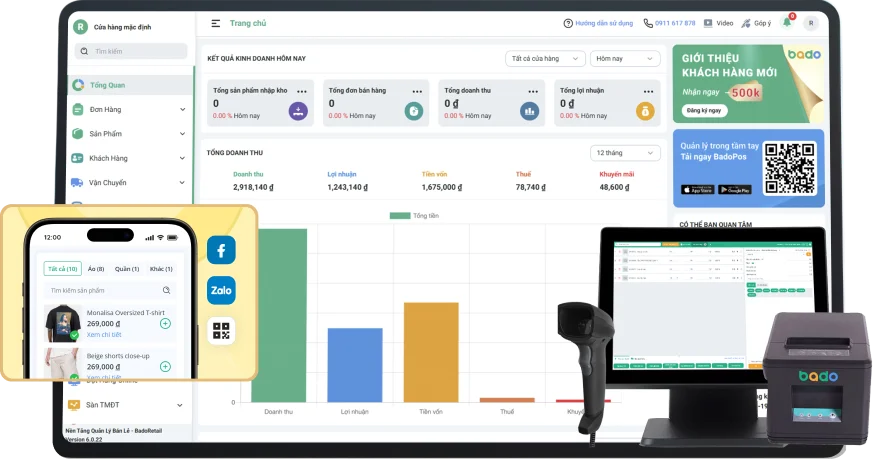The width and height of the screenshot is (878, 460).
Task: Open the Tất cả cửa hàng dropdown
Action: coord(545,59)
